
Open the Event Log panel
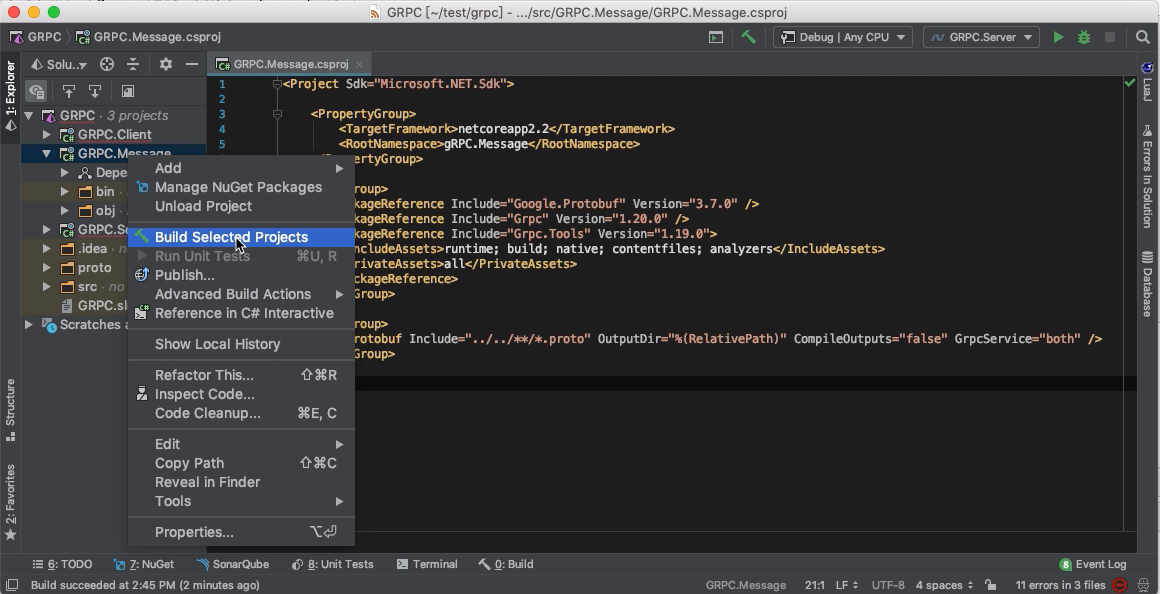tap(1092, 564)
